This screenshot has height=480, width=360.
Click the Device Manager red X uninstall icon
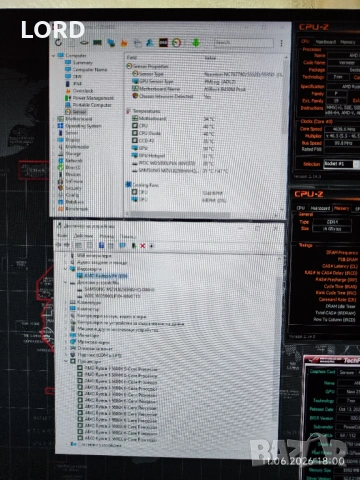point(143,246)
